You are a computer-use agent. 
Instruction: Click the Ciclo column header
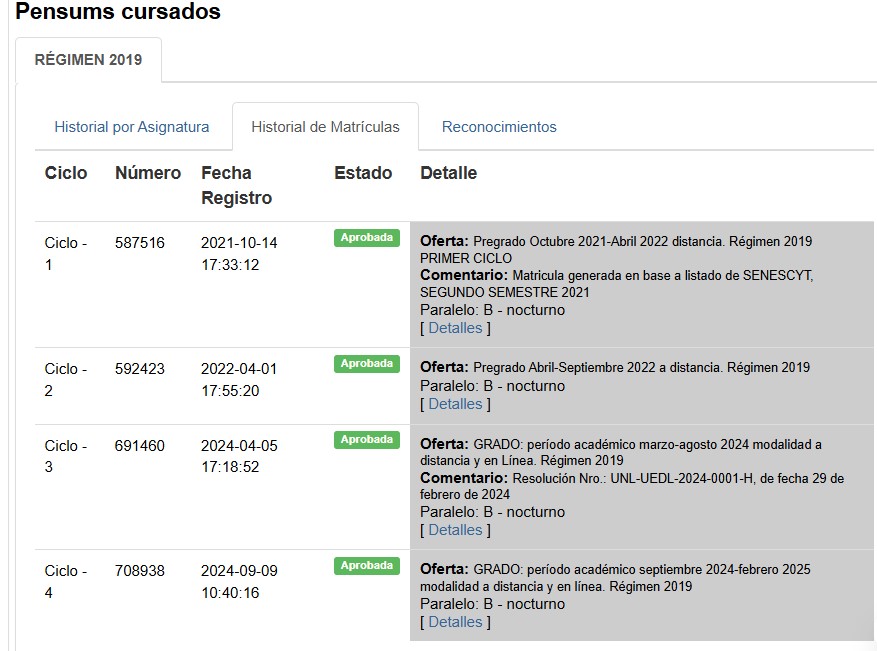point(66,173)
